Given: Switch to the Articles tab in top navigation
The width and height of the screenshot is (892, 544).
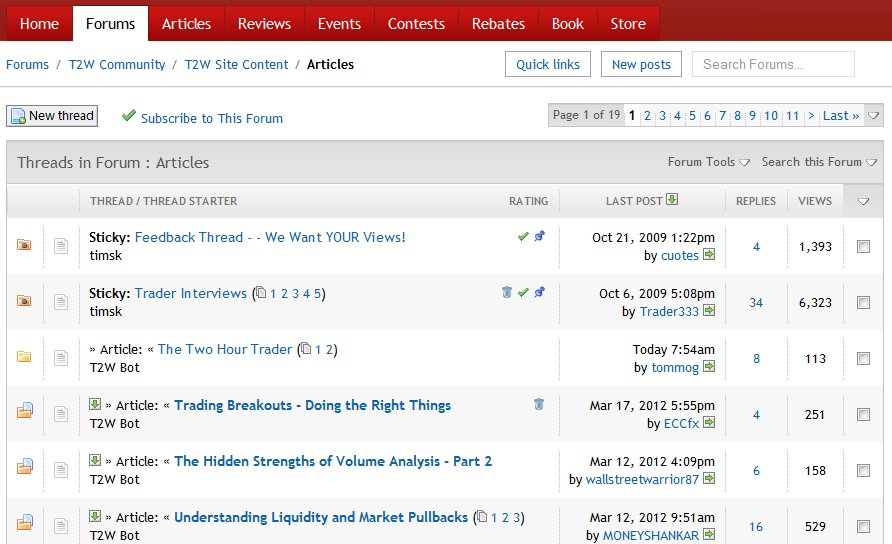Looking at the screenshot, I should pos(186,23).
